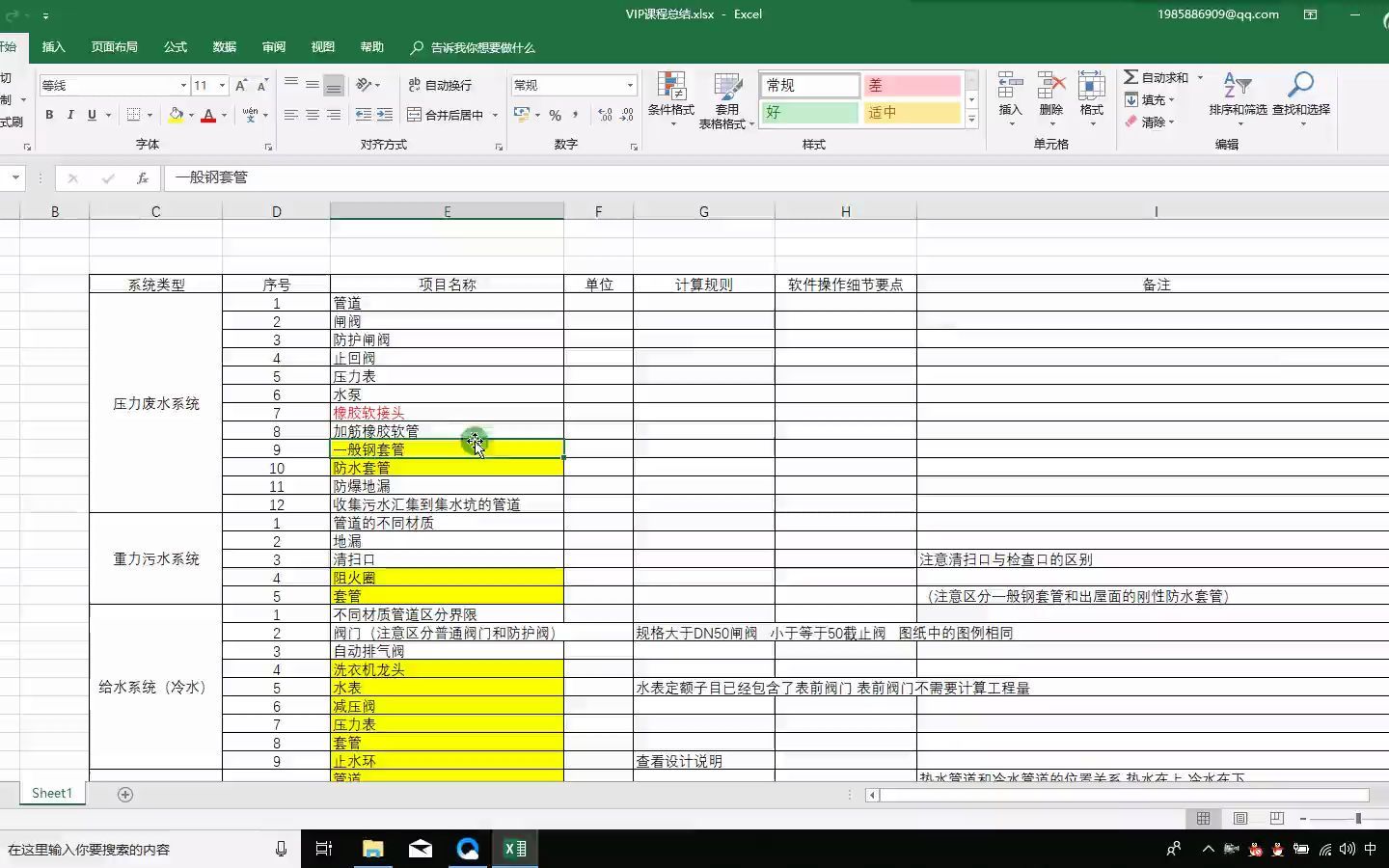Open the insert function fx dialog
The image size is (1389, 868).
[142, 177]
